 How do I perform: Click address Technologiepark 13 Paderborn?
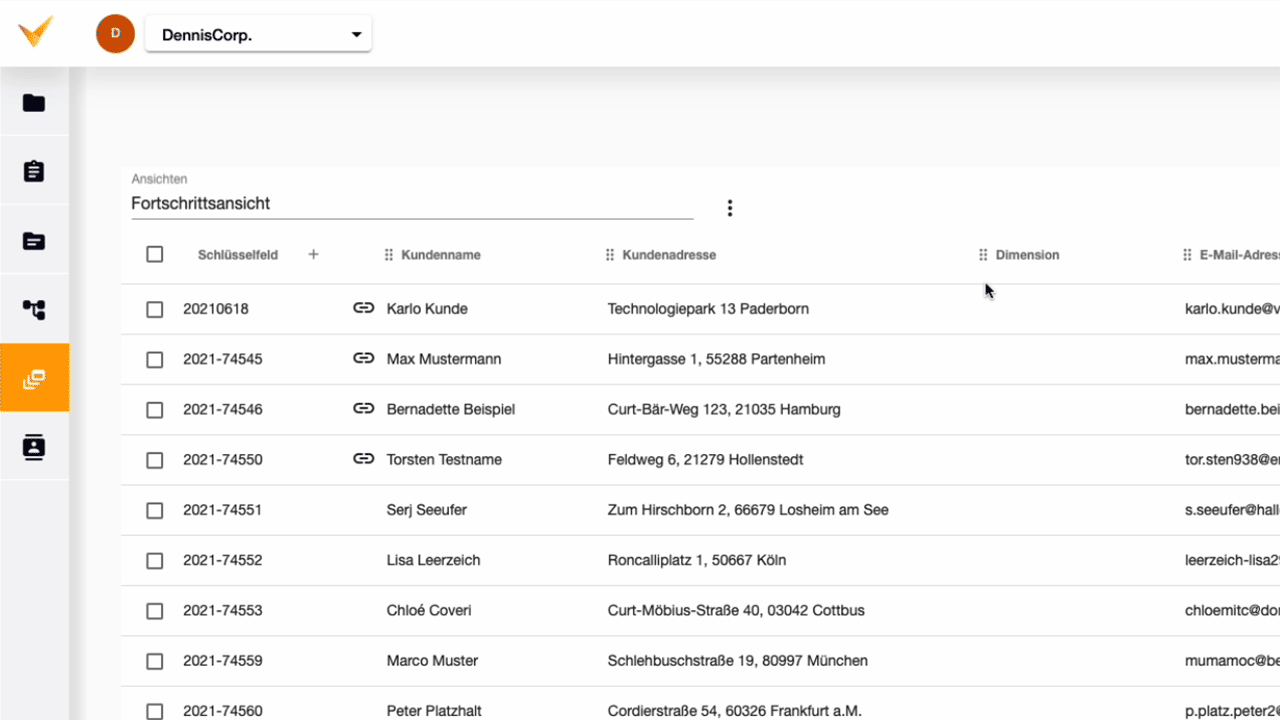[708, 309]
